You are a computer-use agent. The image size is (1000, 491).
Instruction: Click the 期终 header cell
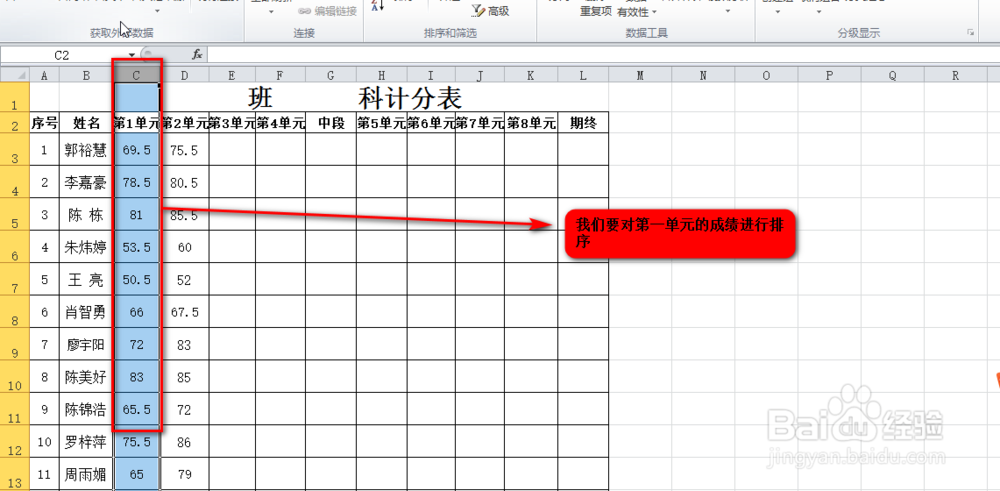pyautogui.click(x=583, y=122)
